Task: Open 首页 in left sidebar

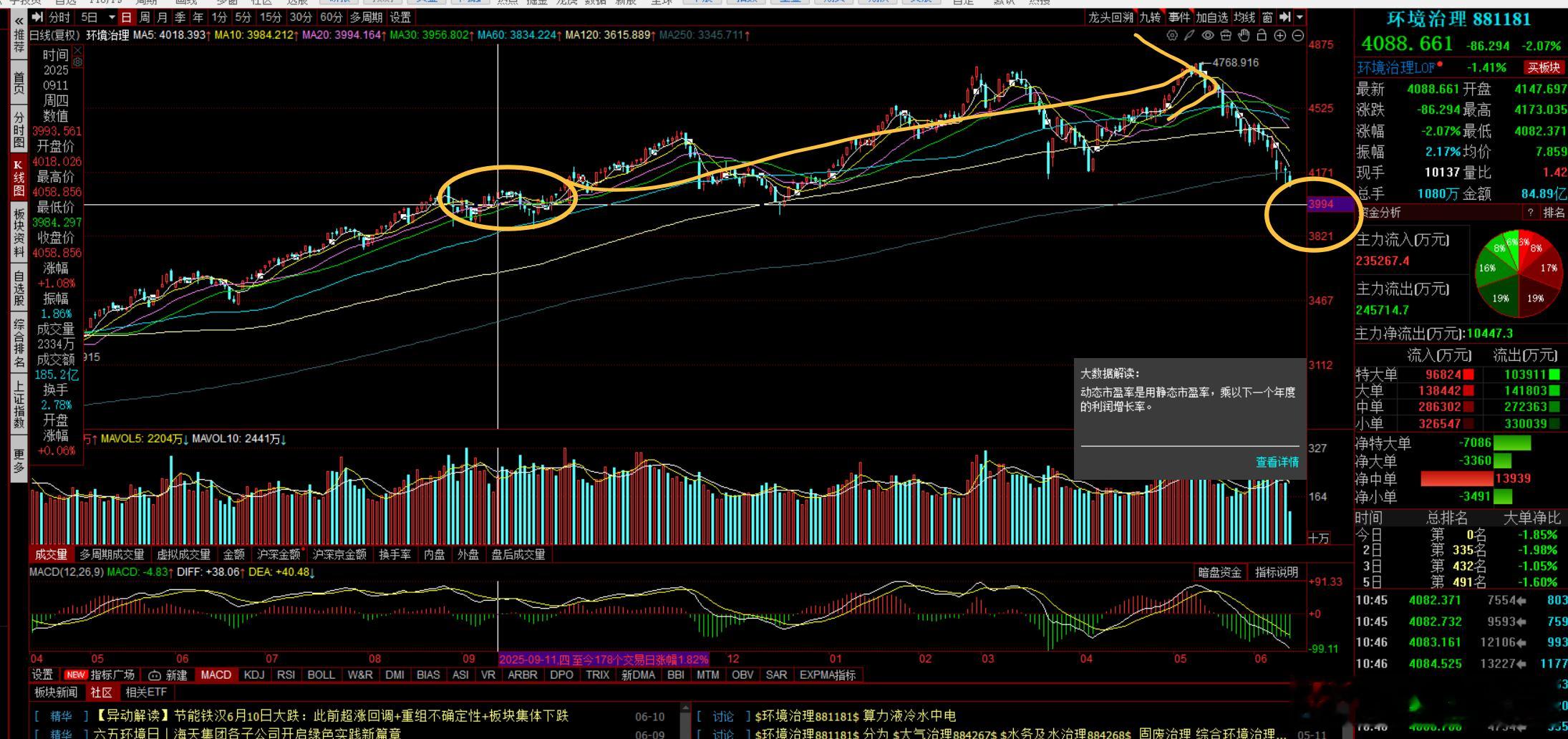Action: pyautogui.click(x=19, y=82)
